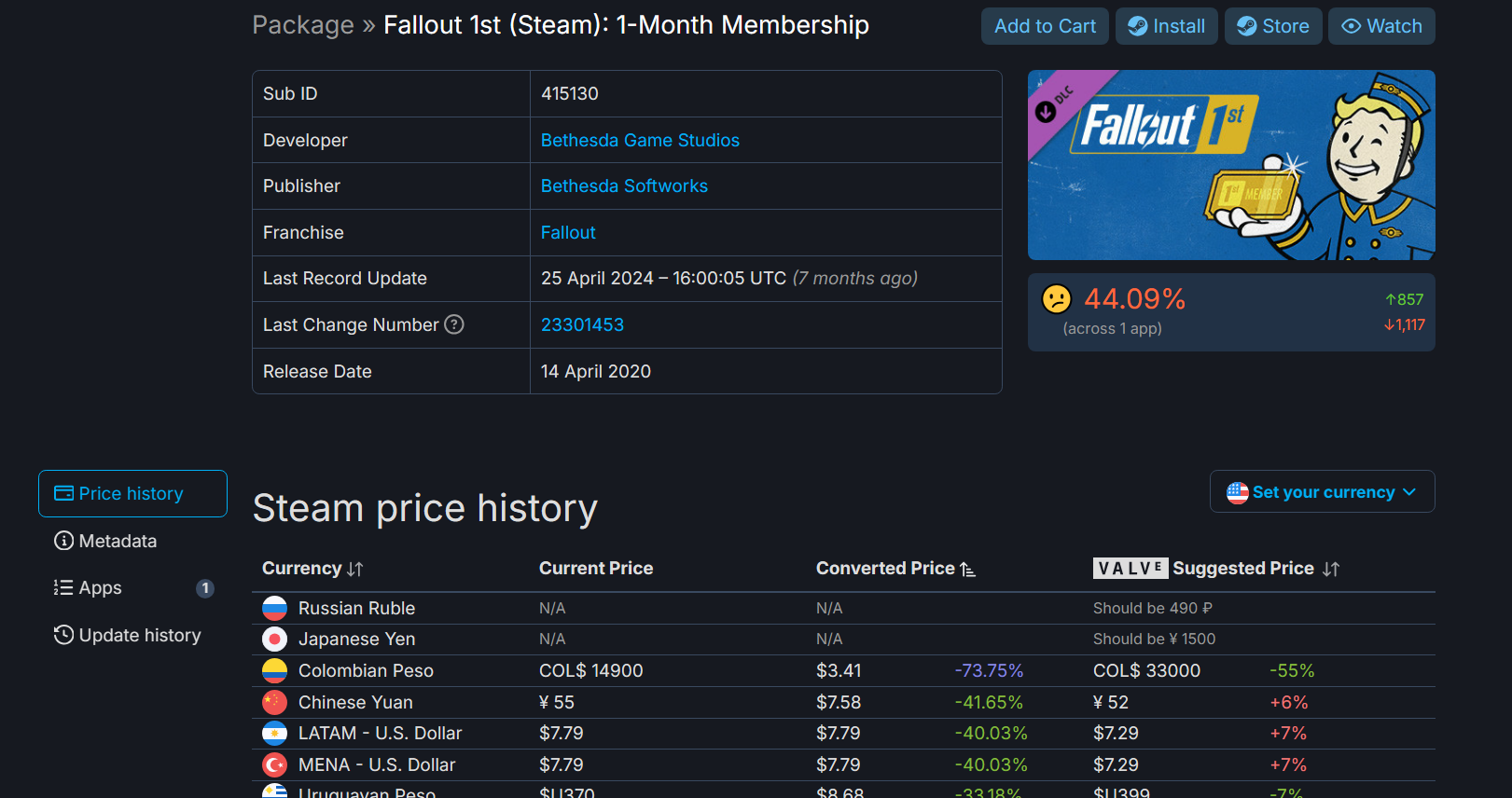Click the Add to Cart button
This screenshot has width=1512, height=798.
point(1045,26)
